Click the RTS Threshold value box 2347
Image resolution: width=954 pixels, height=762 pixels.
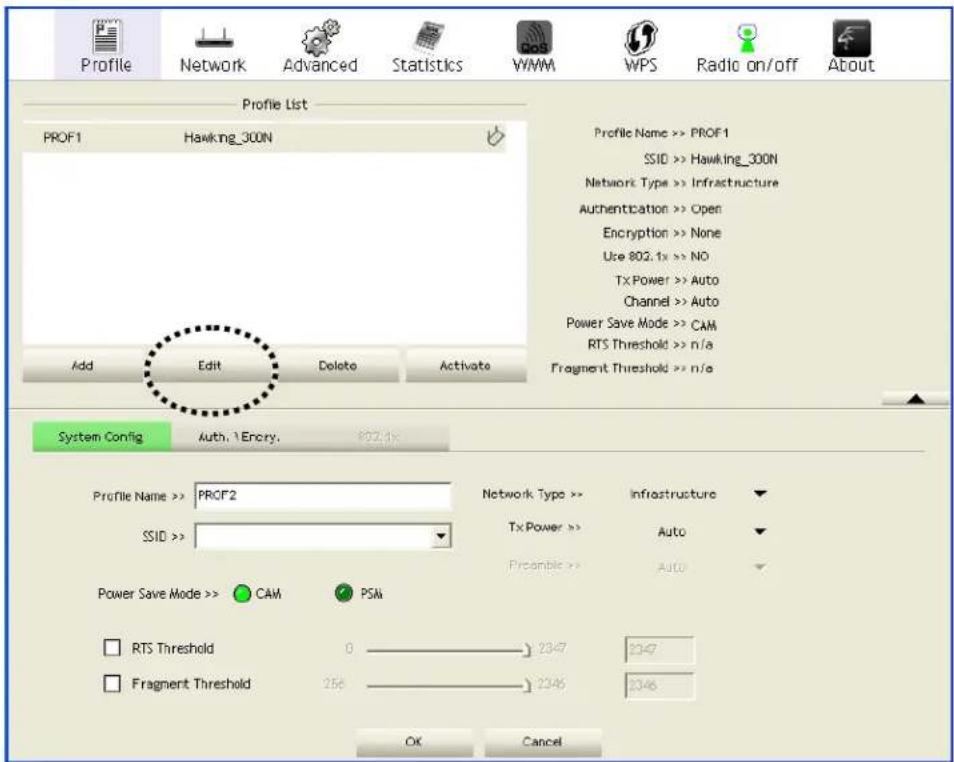pyautogui.click(x=659, y=650)
